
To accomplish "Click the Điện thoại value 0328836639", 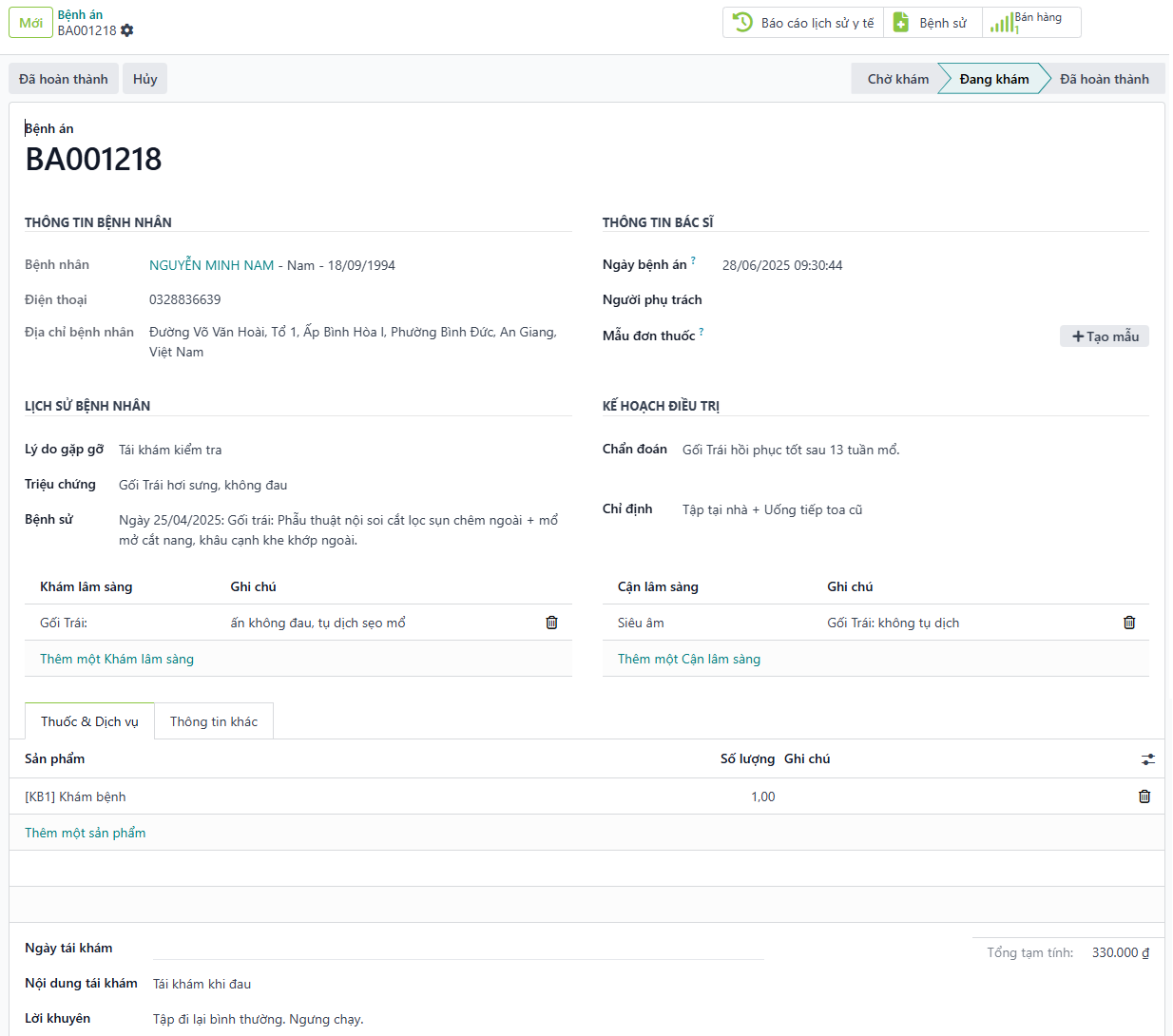I will tap(185, 299).
